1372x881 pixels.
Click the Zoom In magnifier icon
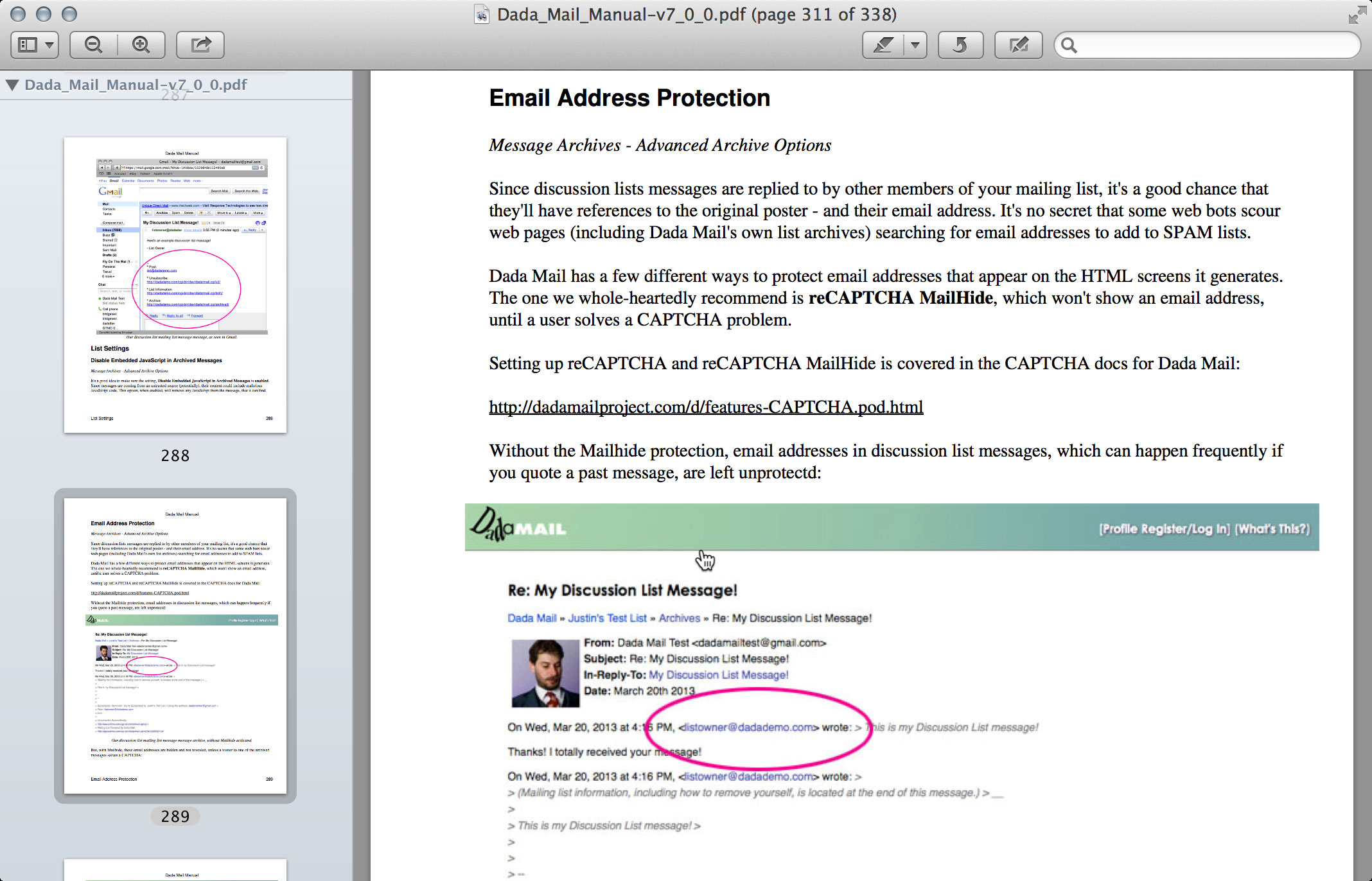click(141, 45)
